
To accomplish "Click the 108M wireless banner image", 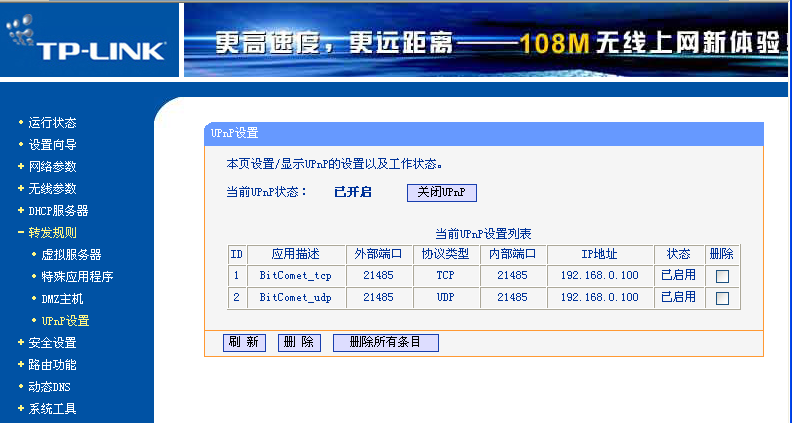I will (487, 41).
